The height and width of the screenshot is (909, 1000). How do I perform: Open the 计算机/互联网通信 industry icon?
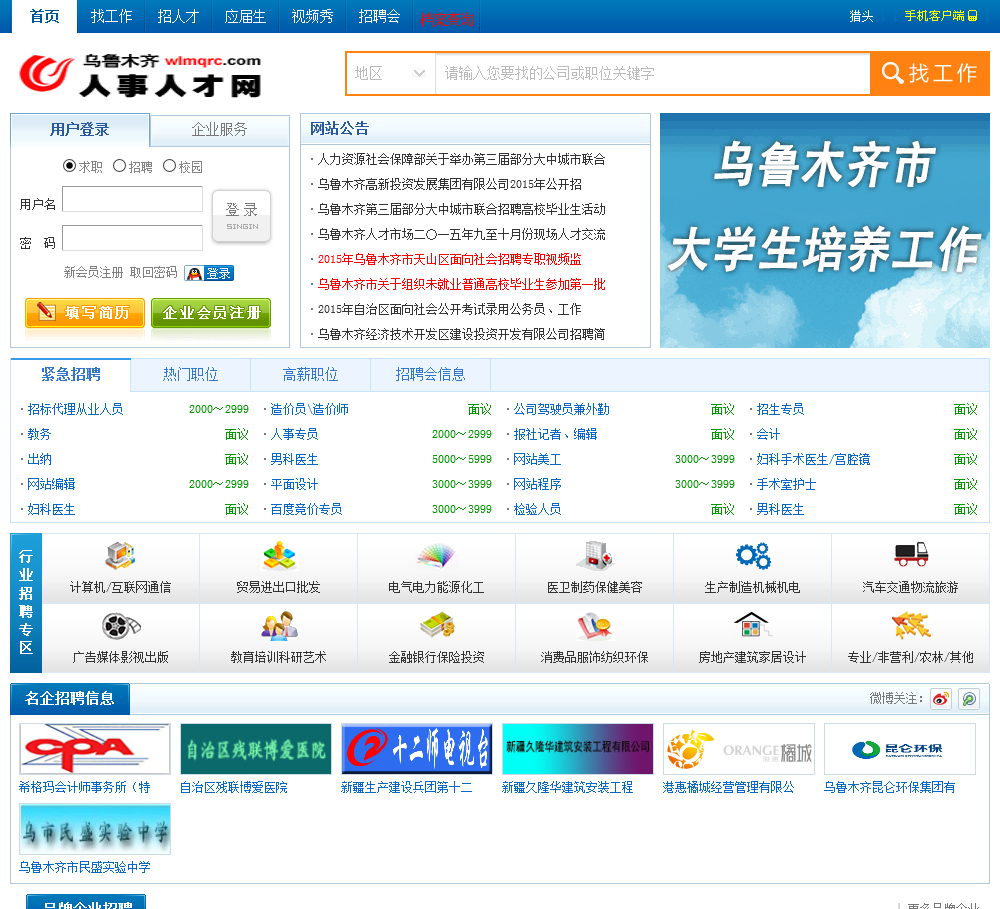click(120, 556)
